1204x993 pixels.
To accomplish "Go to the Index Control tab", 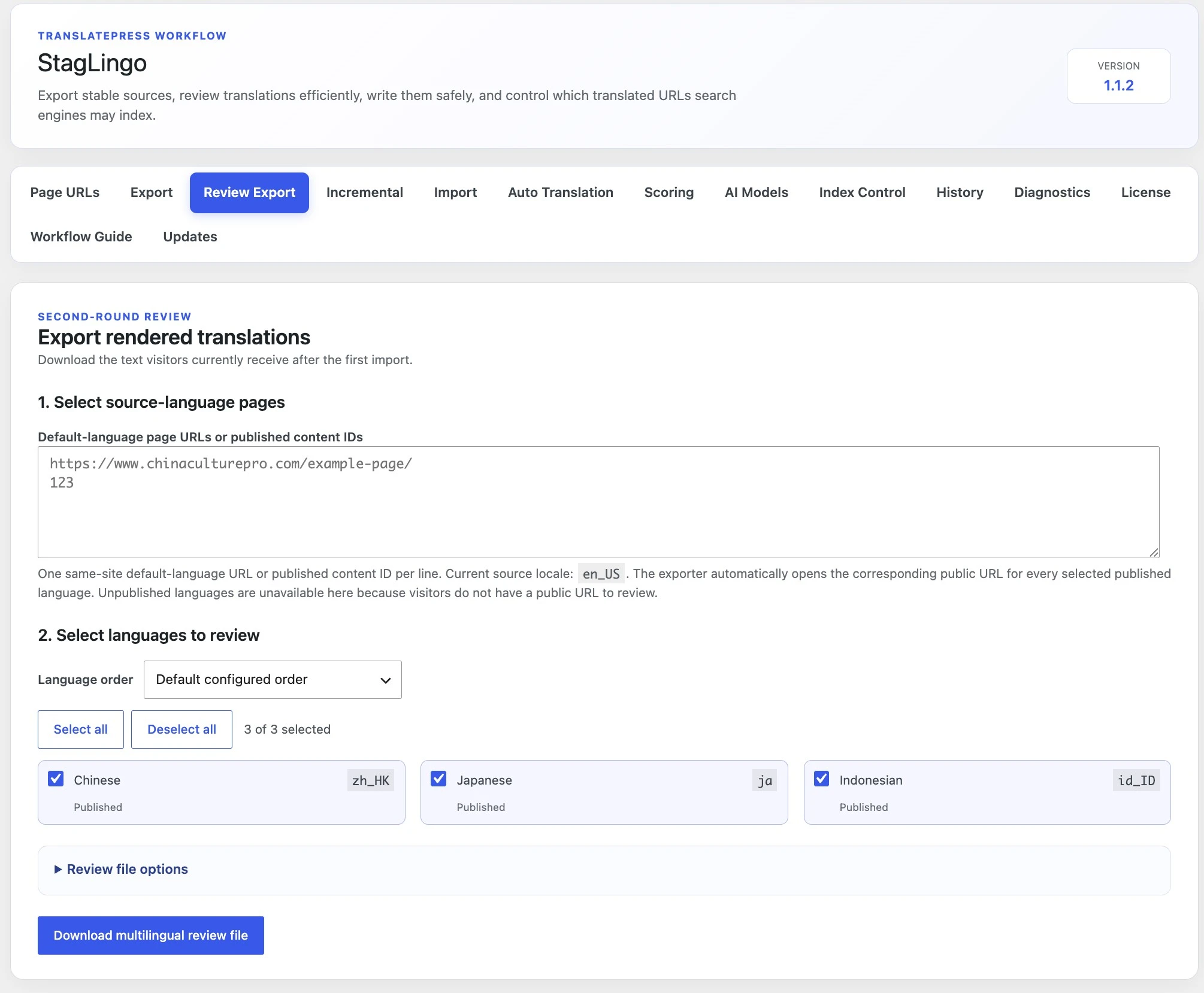I will click(x=862, y=192).
